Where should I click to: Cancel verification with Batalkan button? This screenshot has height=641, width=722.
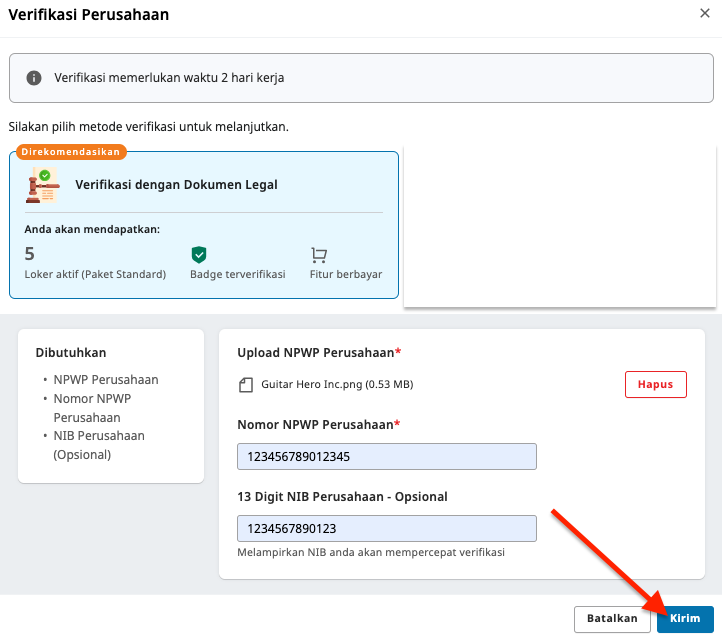tap(612, 618)
